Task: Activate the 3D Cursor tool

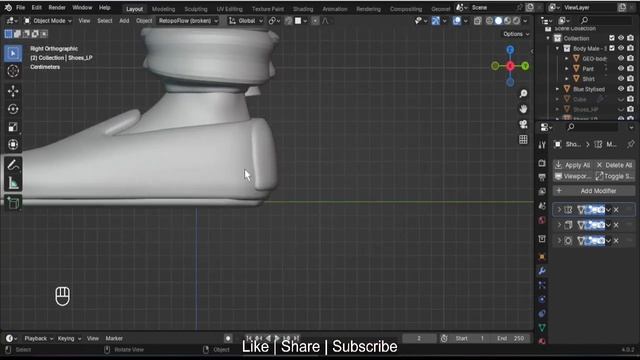Action: [13, 71]
